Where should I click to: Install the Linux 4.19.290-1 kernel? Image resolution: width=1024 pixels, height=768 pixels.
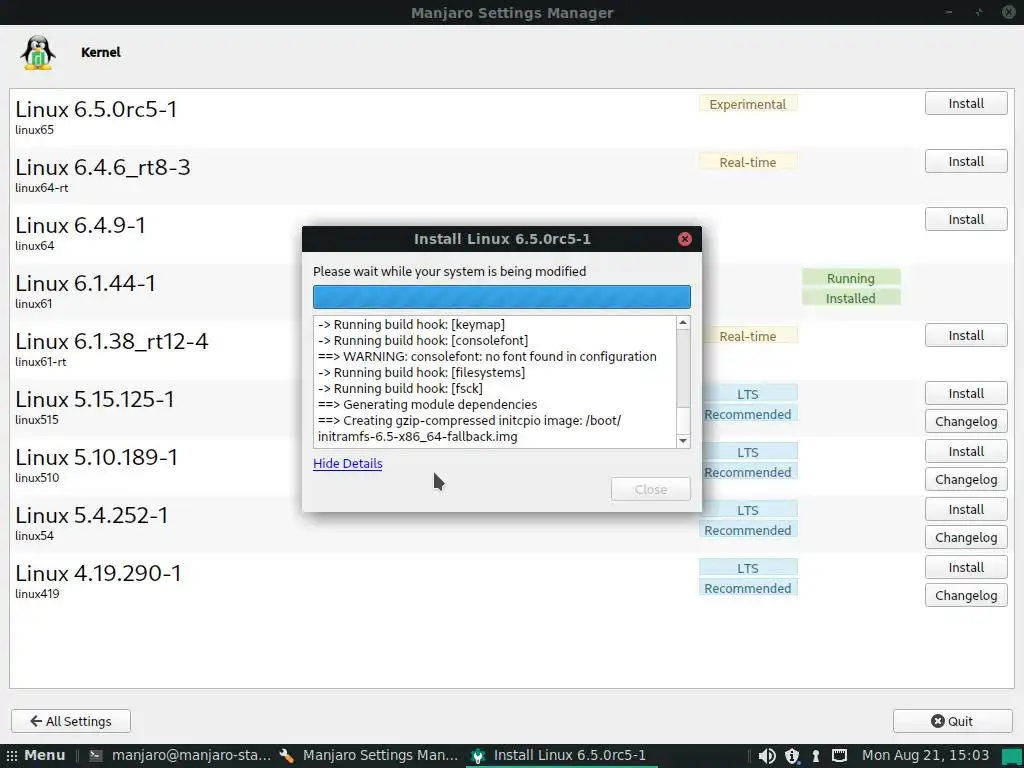[966, 568]
